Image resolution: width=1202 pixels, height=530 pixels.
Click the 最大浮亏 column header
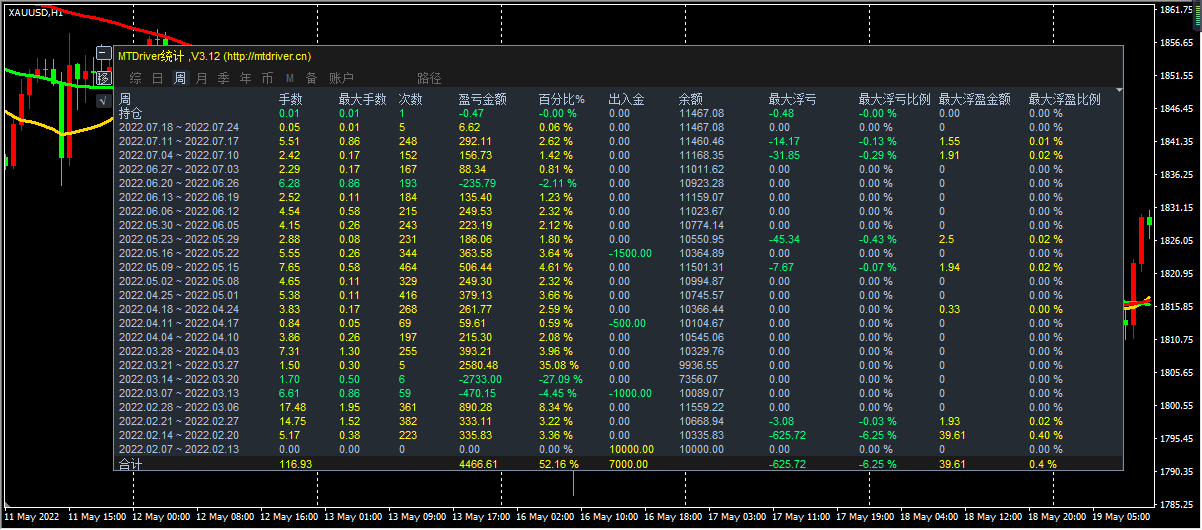click(x=792, y=100)
